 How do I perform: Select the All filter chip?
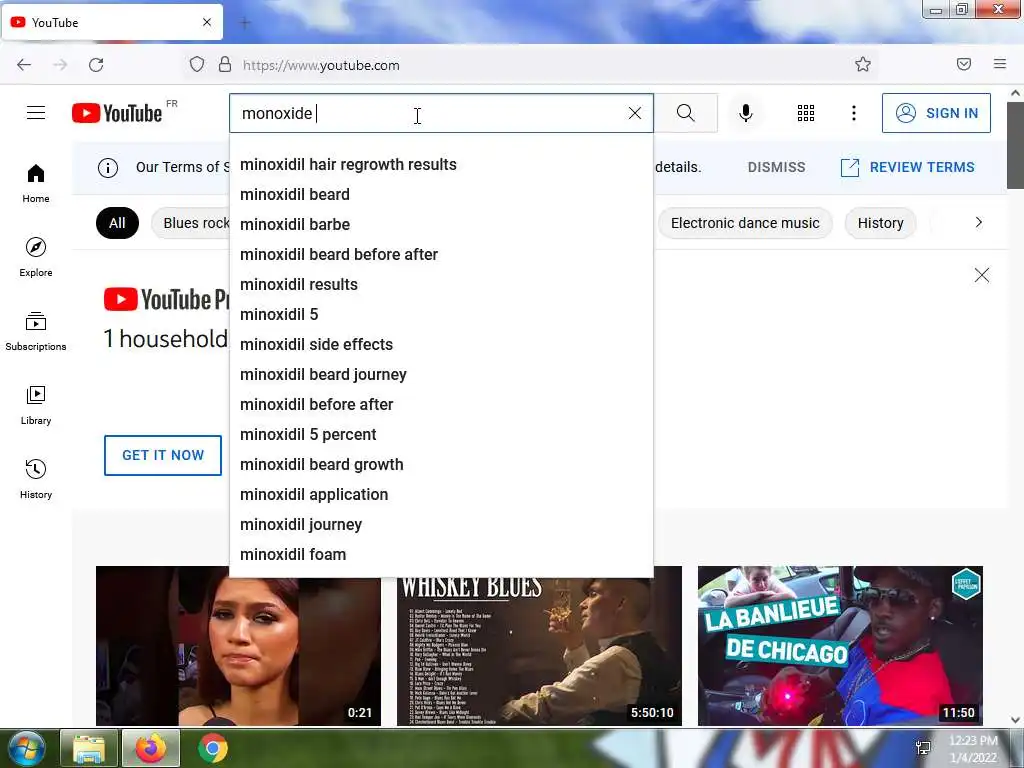[x=118, y=223]
